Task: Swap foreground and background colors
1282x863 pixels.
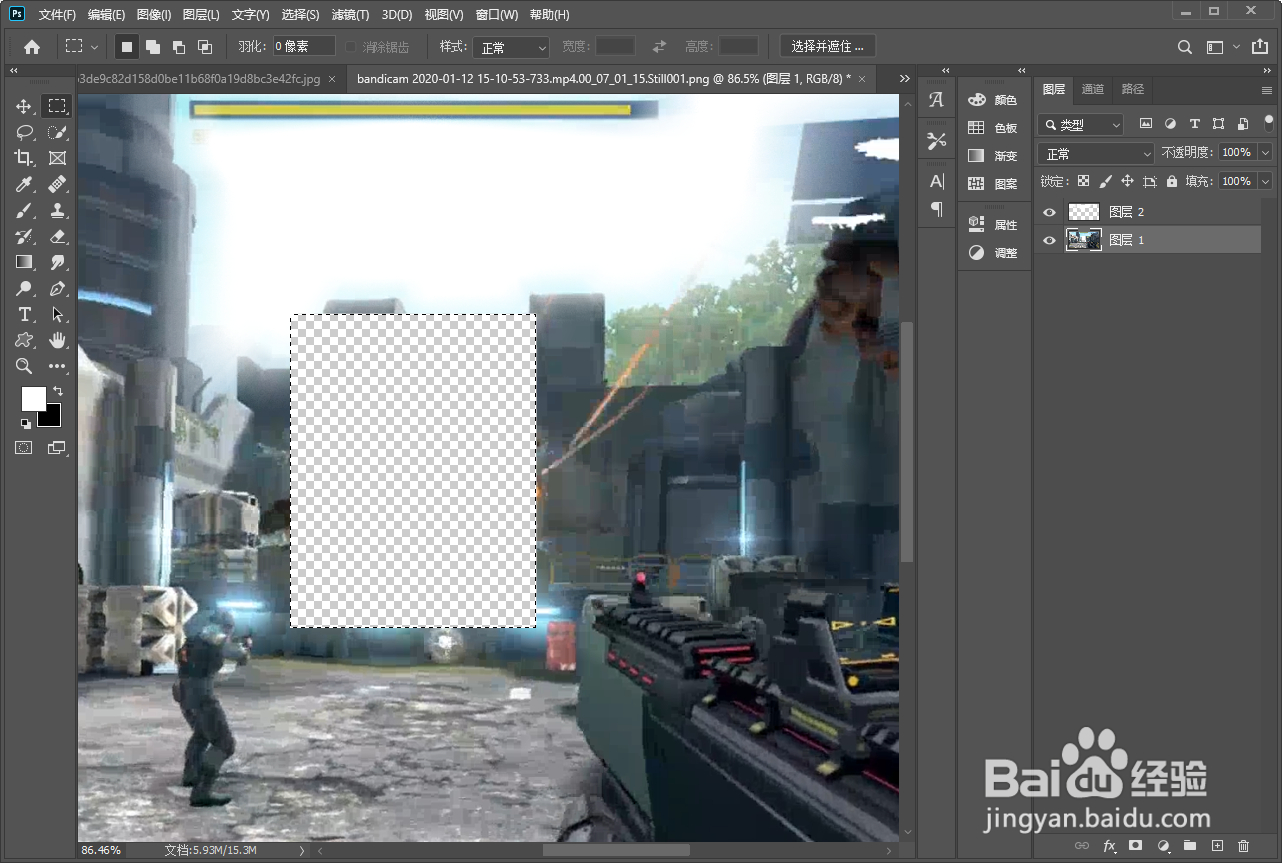Action: [58, 391]
